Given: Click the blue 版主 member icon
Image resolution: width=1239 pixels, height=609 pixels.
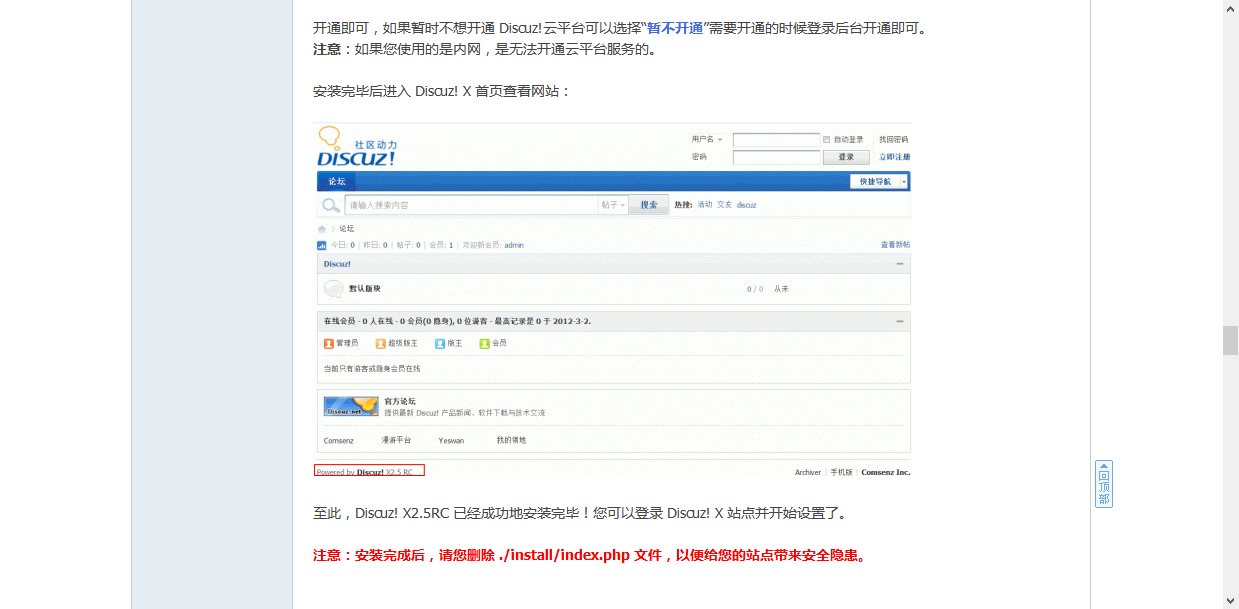Looking at the screenshot, I should click(x=440, y=343).
